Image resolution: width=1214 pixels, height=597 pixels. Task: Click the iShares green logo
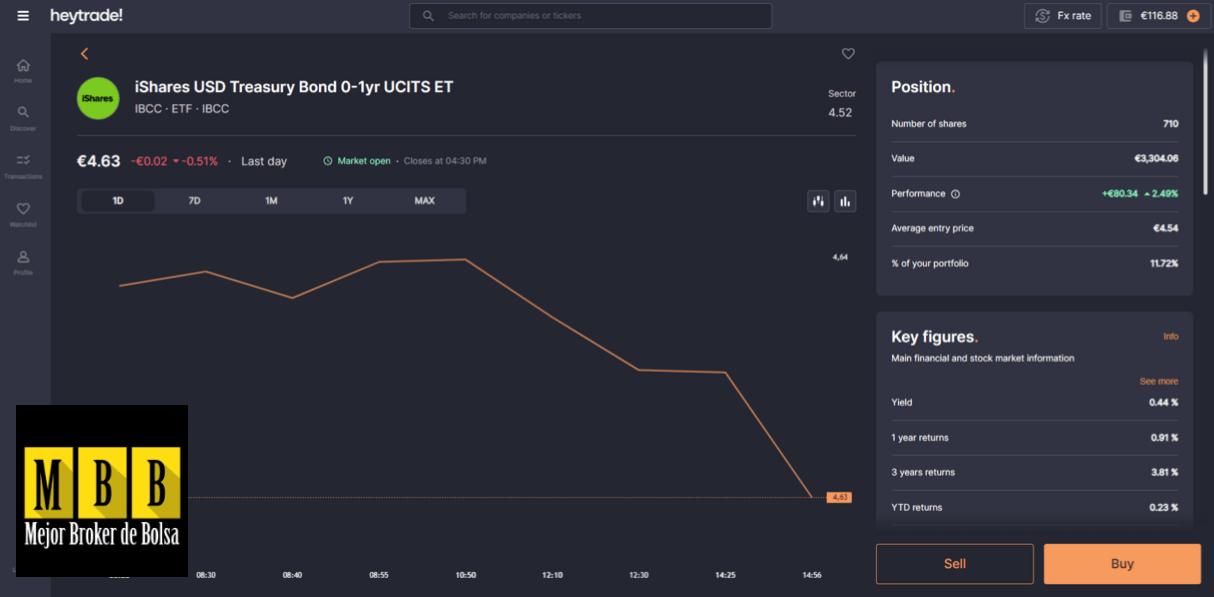tap(98, 98)
